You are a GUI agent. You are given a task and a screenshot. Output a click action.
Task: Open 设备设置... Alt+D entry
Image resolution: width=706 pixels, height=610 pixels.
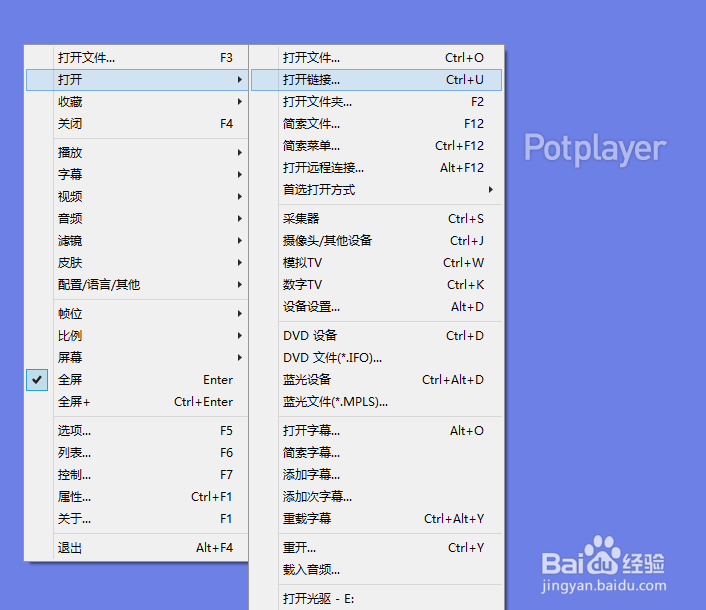(376, 307)
